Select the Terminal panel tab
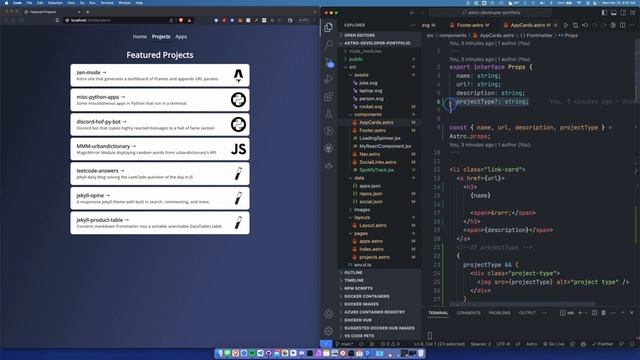This screenshot has height=360, width=640. click(438, 313)
